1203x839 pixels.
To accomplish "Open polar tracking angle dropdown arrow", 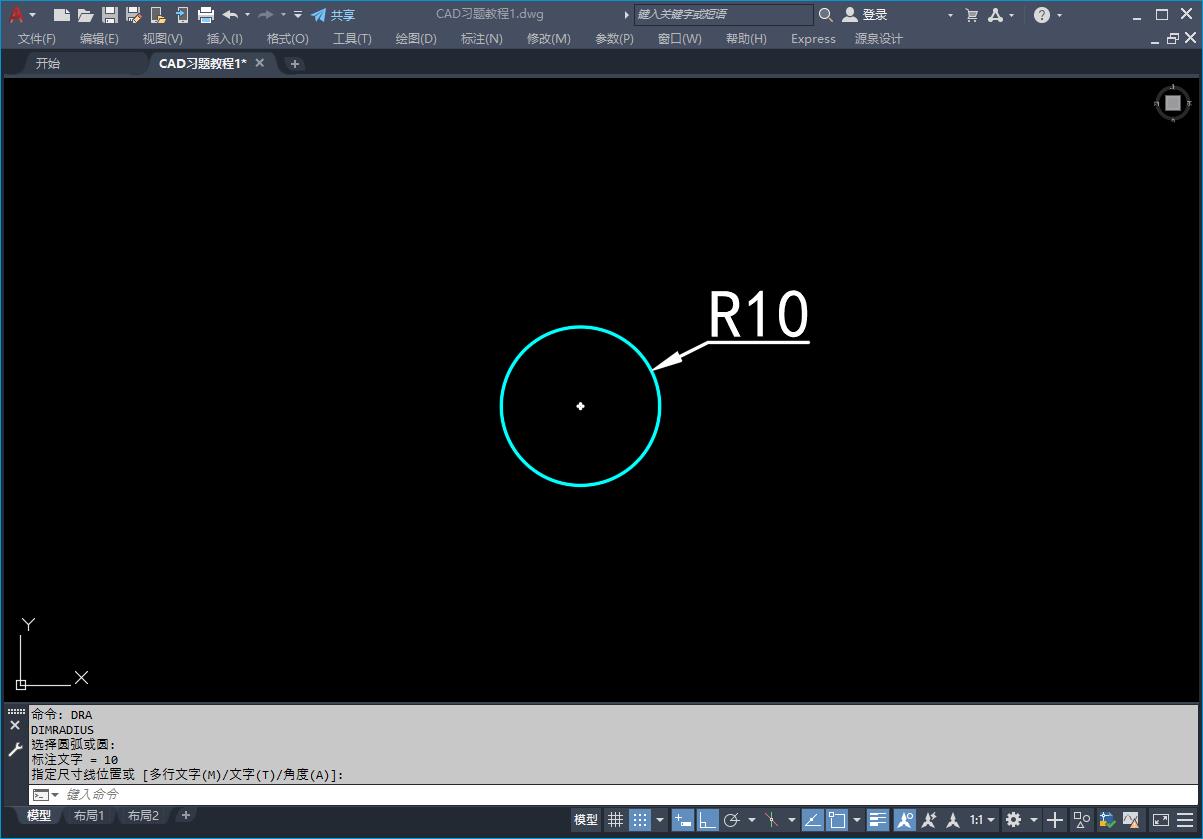I will coord(751,820).
